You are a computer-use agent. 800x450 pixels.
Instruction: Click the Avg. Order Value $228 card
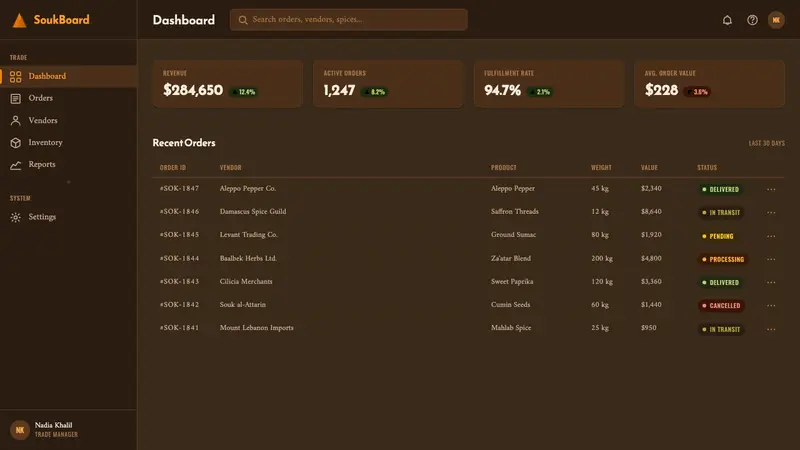pyautogui.click(x=710, y=84)
